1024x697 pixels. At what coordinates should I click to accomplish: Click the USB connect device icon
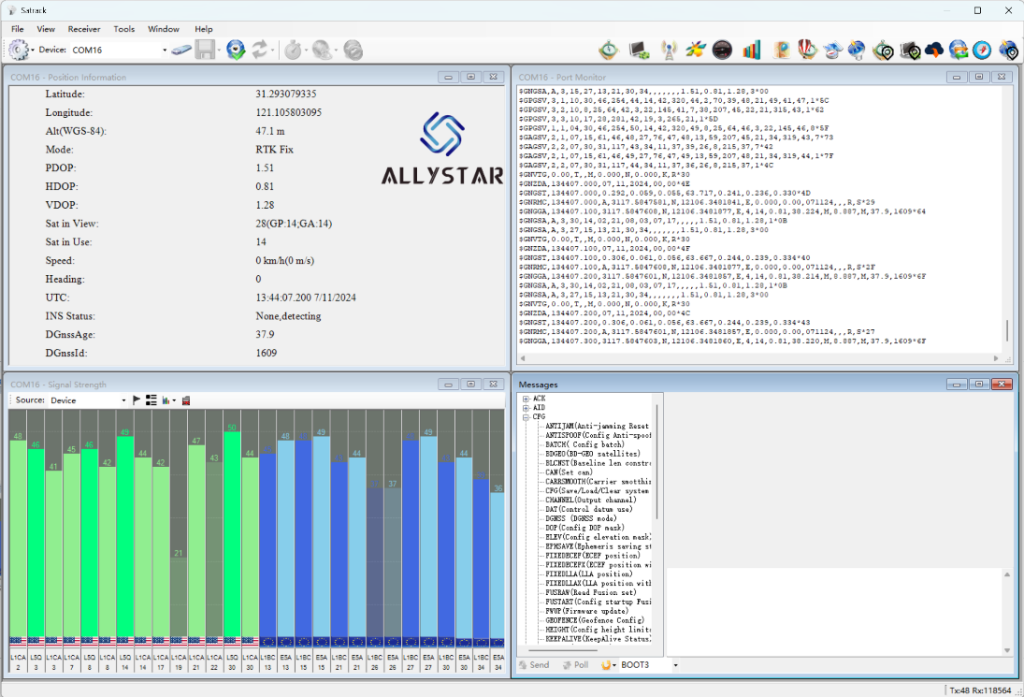point(181,49)
